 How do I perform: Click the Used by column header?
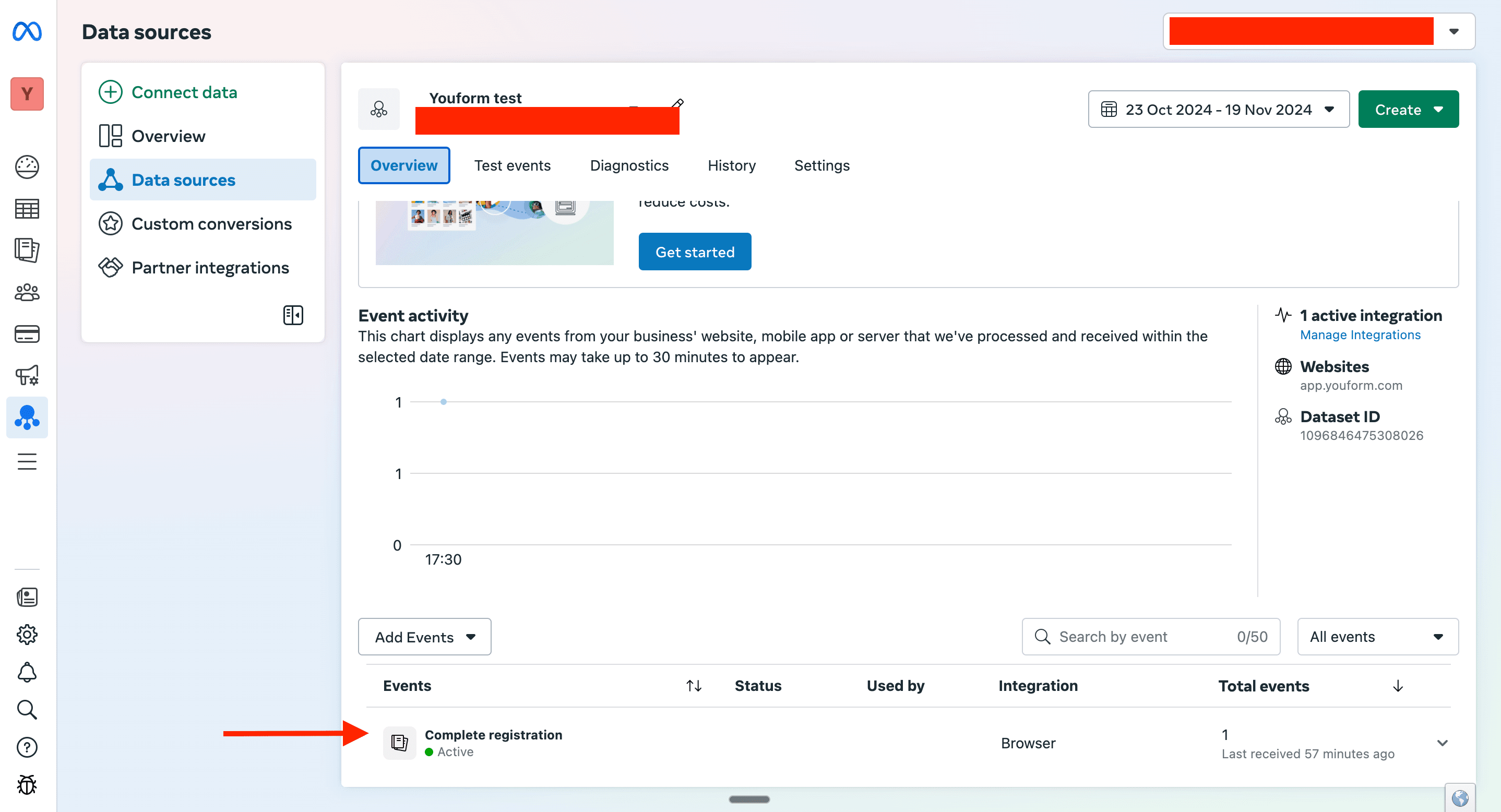[895, 686]
